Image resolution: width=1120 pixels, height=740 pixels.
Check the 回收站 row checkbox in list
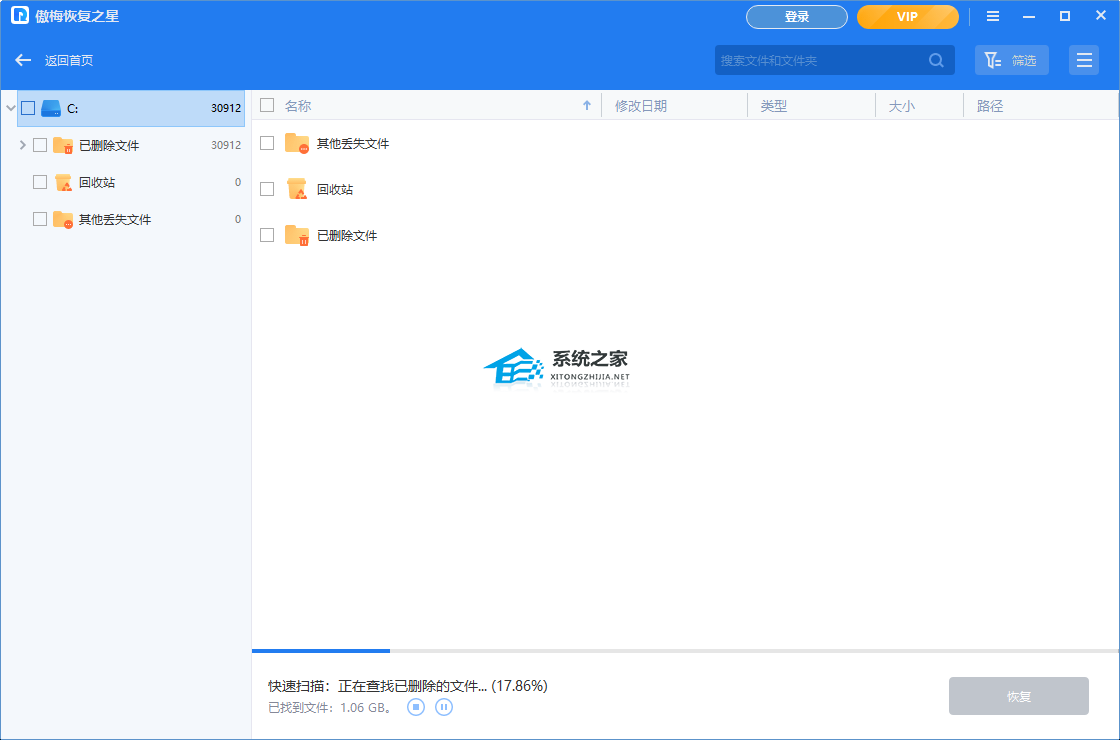[x=267, y=189]
